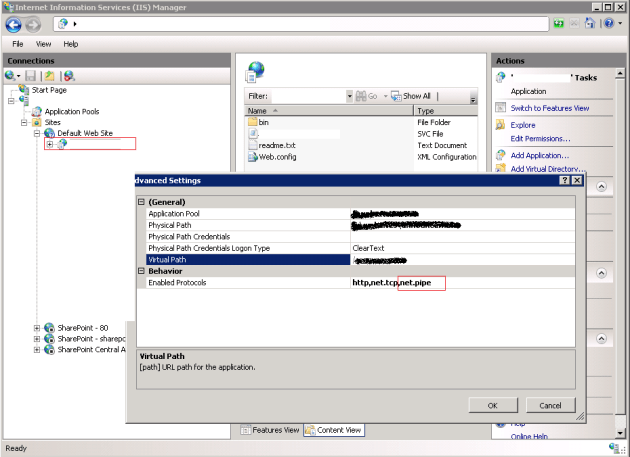Select the Sites folder node

click(x=53, y=122)
